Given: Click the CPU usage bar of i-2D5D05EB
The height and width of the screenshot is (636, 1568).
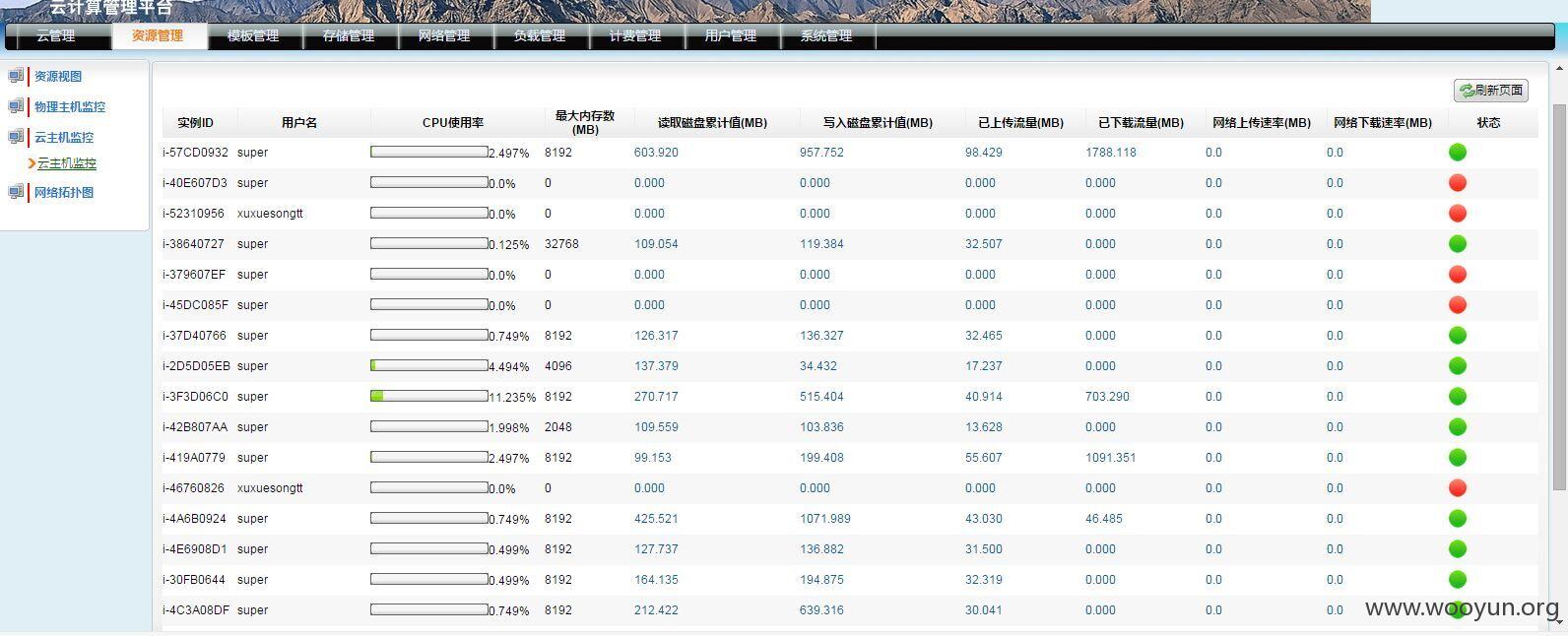Looking at the screenshot, I should tap(429, 365).
